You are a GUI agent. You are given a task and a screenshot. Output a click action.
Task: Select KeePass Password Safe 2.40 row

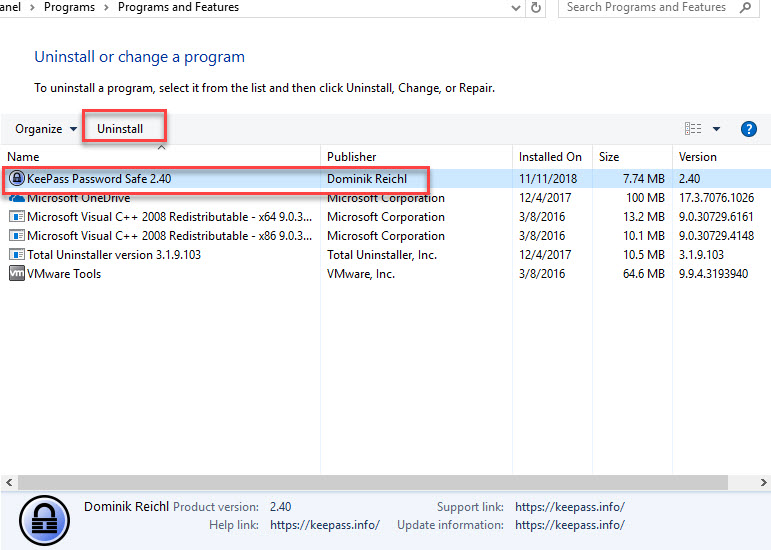[x=386, y=178]
